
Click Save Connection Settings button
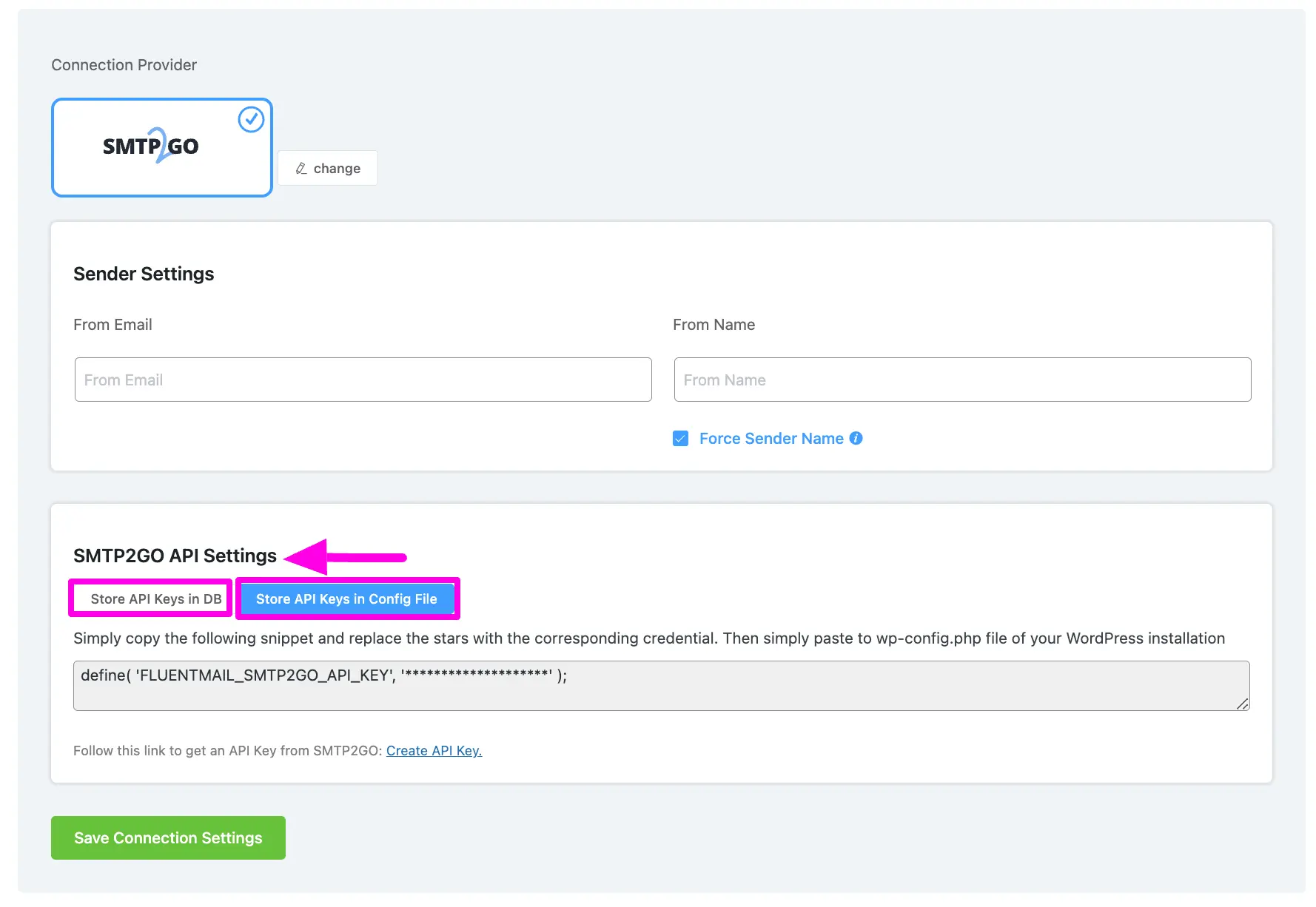[168, 837]
